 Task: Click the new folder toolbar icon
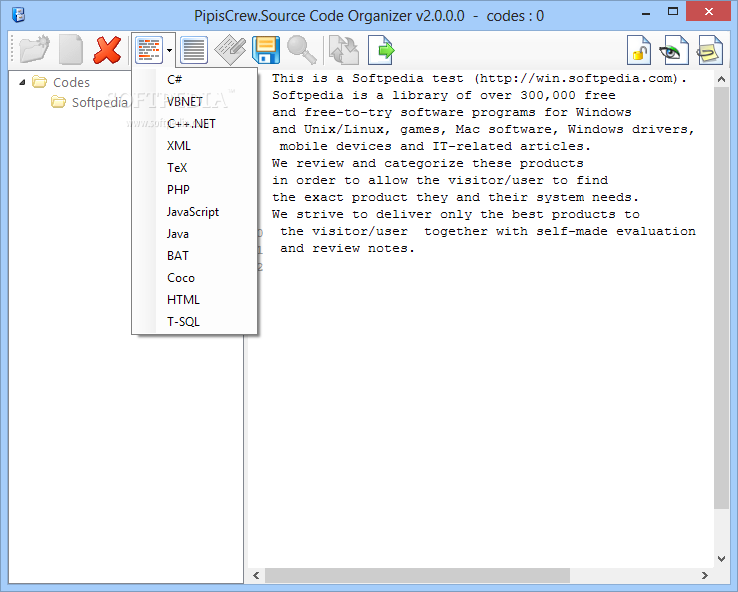pos(34,49)
